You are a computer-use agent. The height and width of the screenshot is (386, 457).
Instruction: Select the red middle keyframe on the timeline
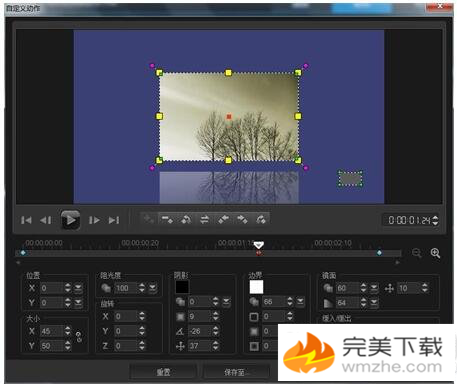(x=258, y=253)
